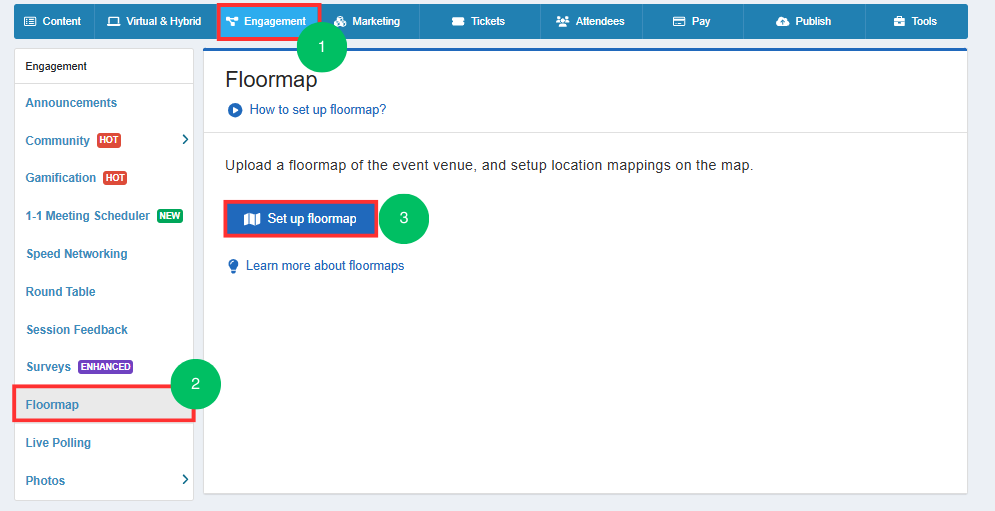Click the Floormap page title
Viewport: 995px width, 511px height.
click(x=271, y=81)
